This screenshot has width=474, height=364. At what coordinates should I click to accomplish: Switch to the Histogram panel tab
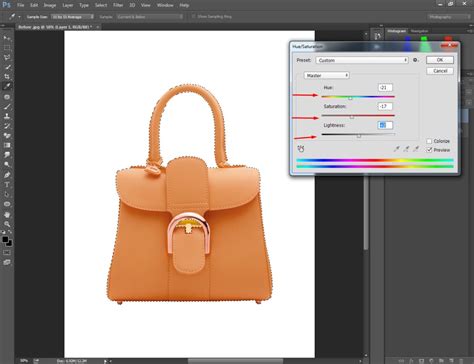(x=397, y=31)
